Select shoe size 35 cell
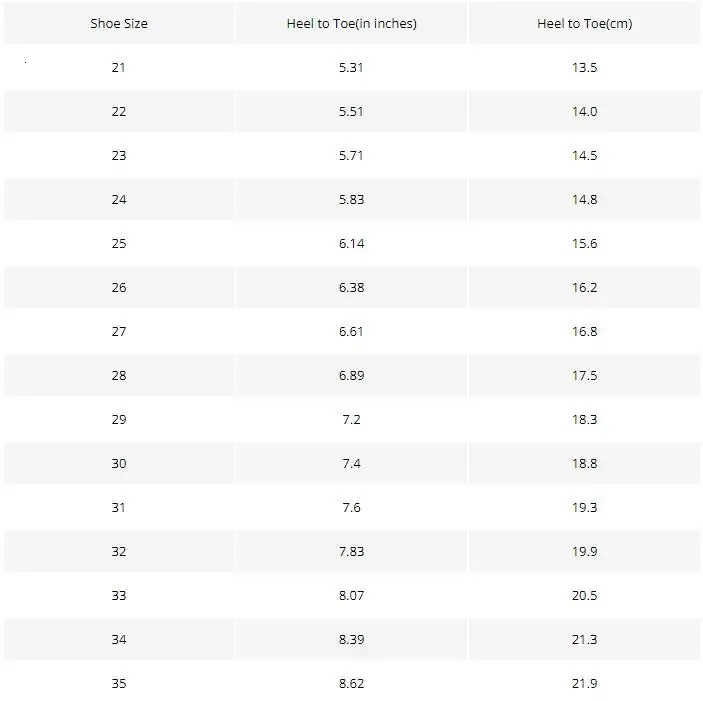This screenshot has width=703, height=701. click(x=119, y=684)
